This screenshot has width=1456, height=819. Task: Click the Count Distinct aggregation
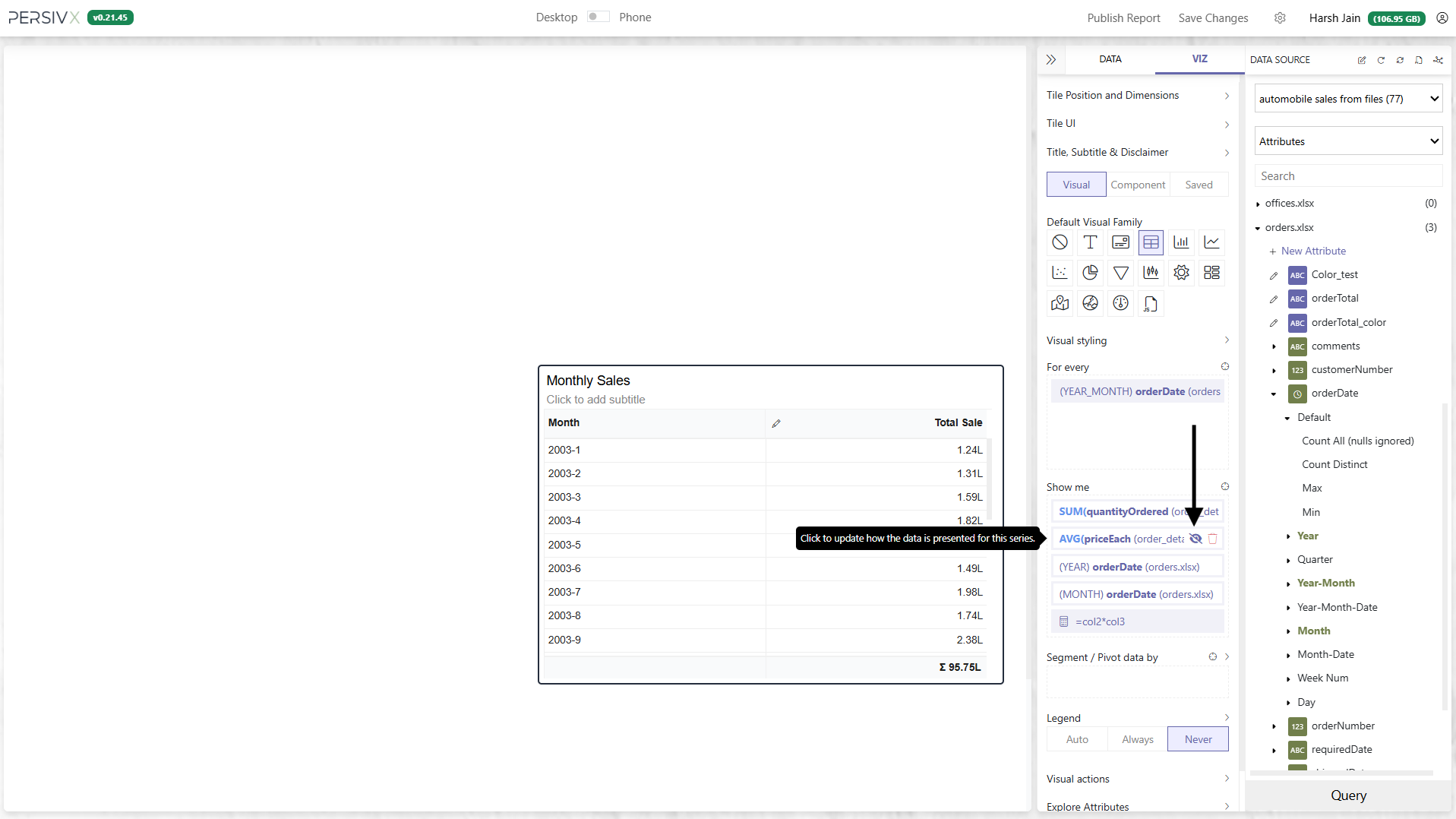click(1334, 464)
